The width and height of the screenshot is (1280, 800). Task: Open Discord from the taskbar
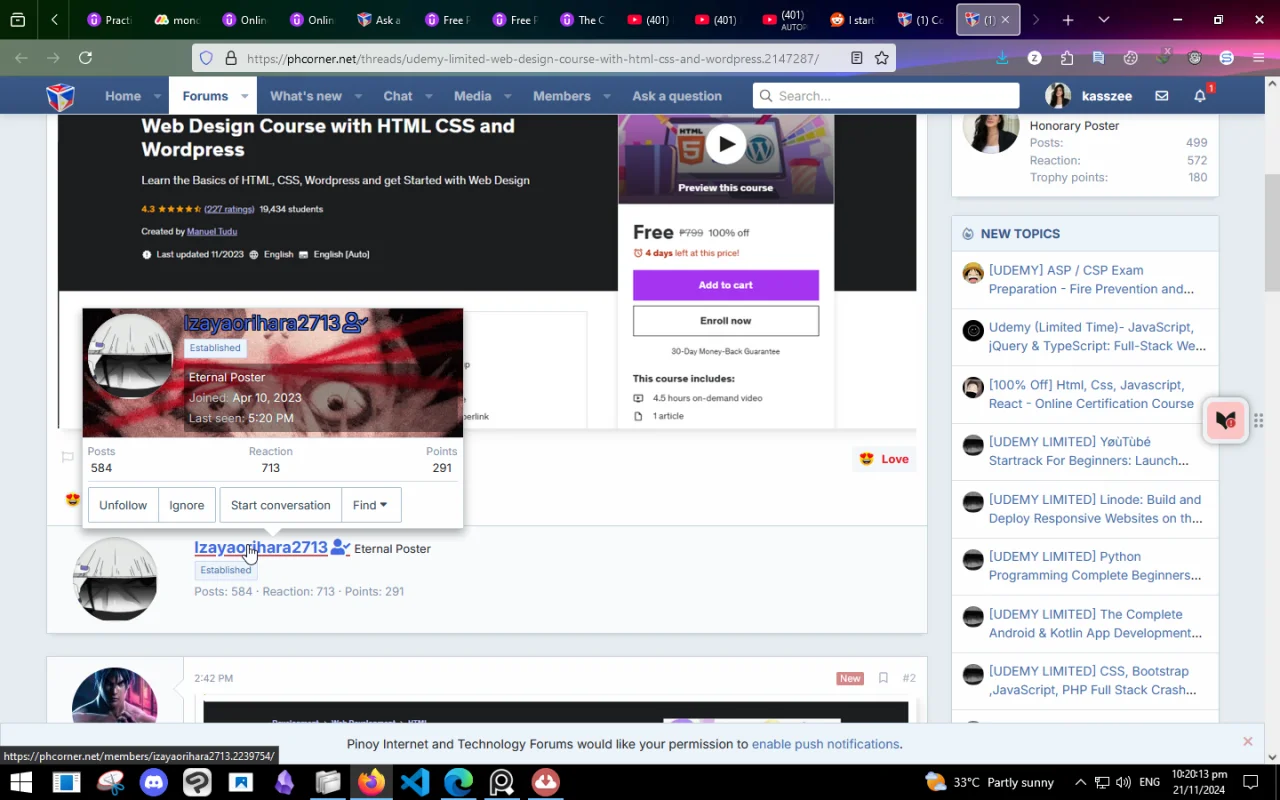(x=154, y=782)
